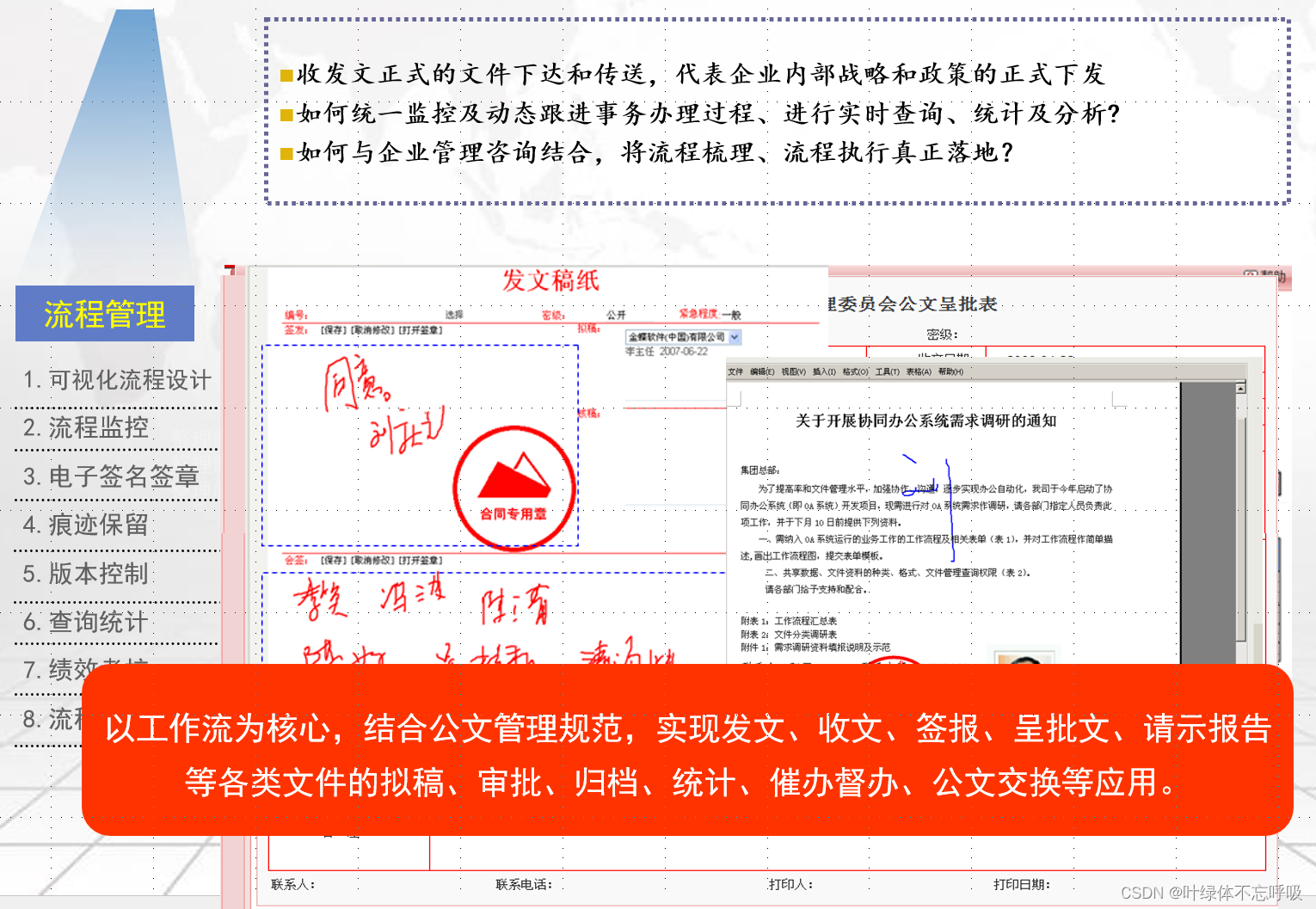Go to sidebar item 3. 电子签名签章
This screenshot has height=909, width=1316.
pyautogui.click(x=111, y=476)
